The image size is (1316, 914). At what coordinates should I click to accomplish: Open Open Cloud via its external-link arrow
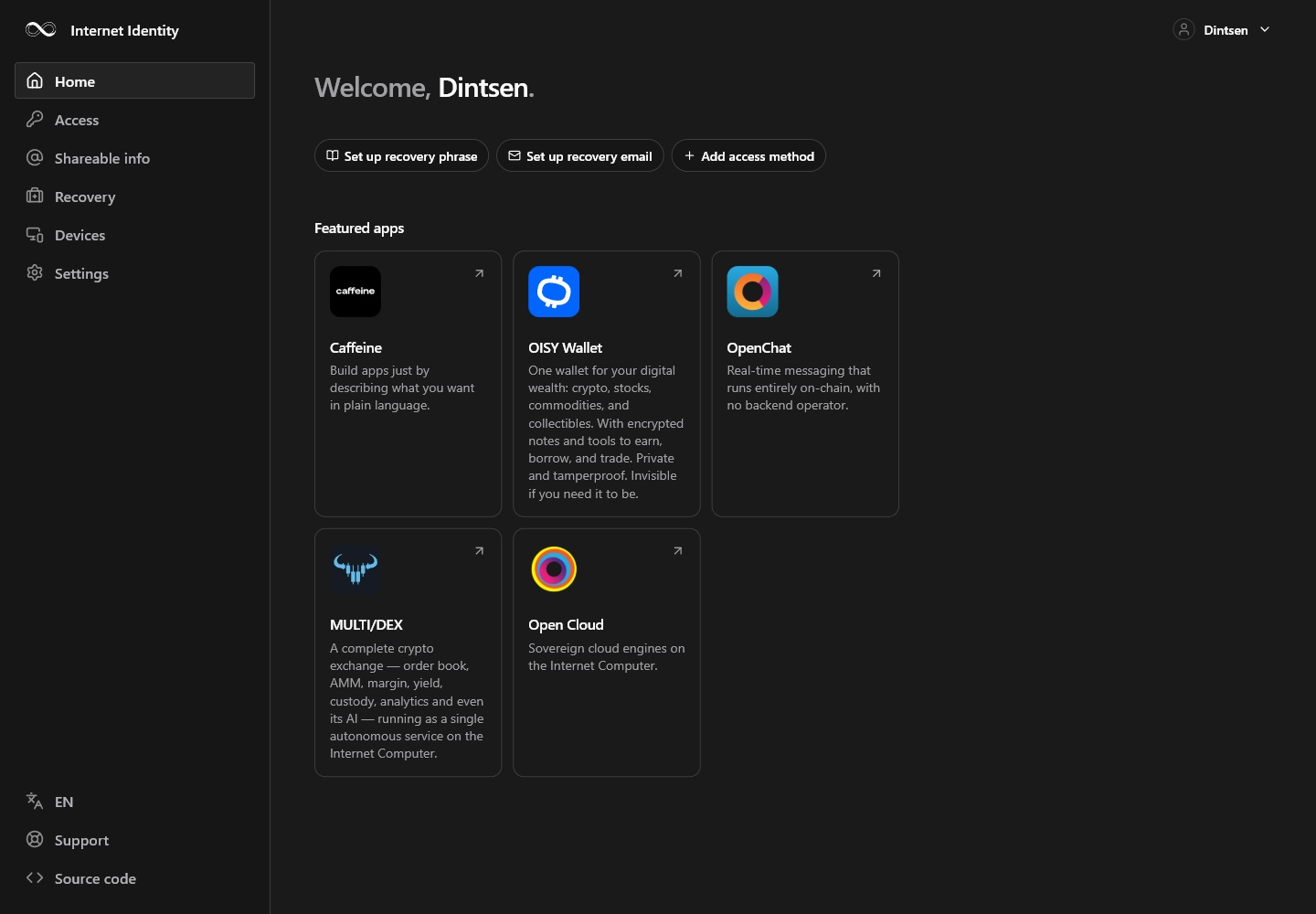pyautogui.click(x=677, y=550)
